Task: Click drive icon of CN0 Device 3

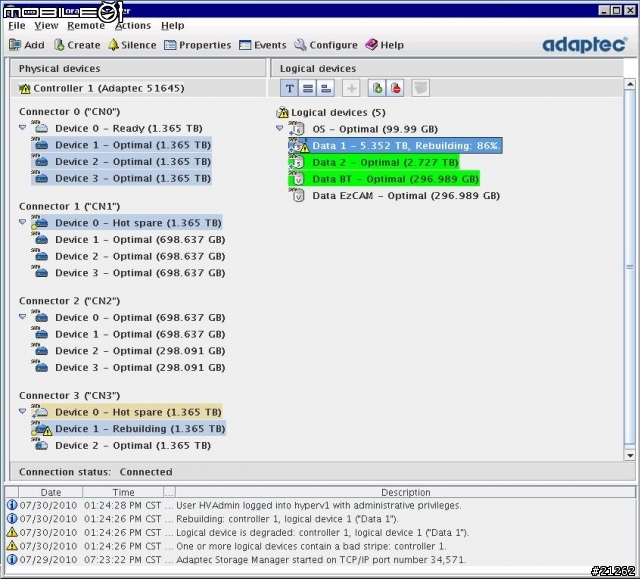Action: click(40, 178)
